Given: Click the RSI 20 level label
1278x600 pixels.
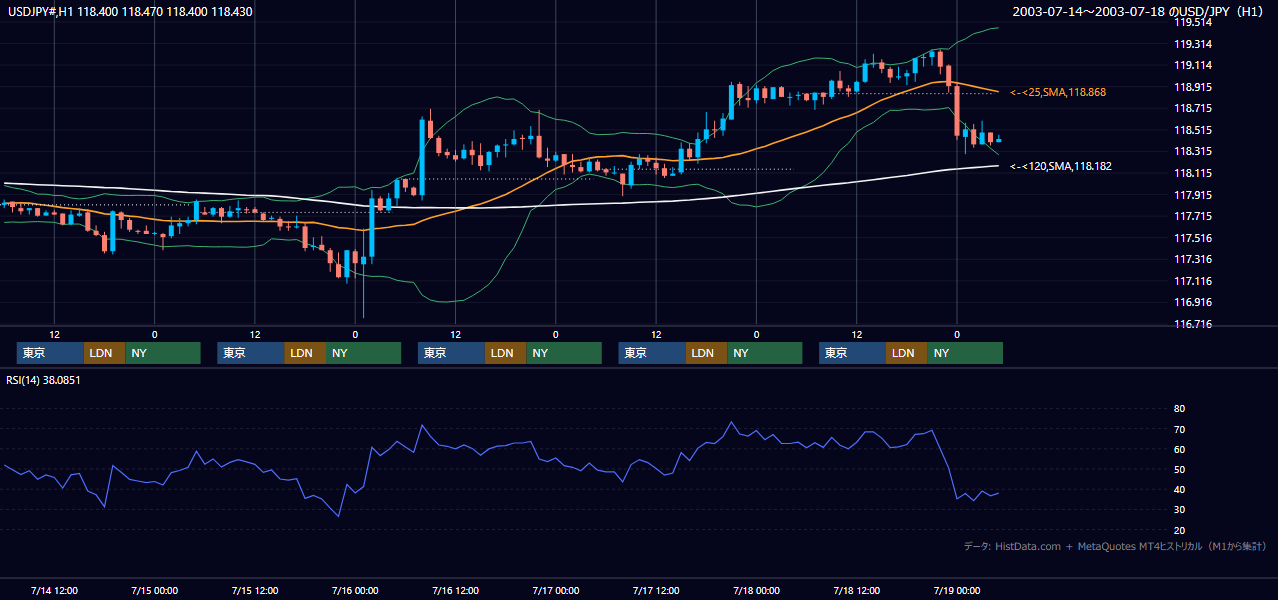Looking at the screenshot, I should pyautogui.click(x=1179, y=530).
